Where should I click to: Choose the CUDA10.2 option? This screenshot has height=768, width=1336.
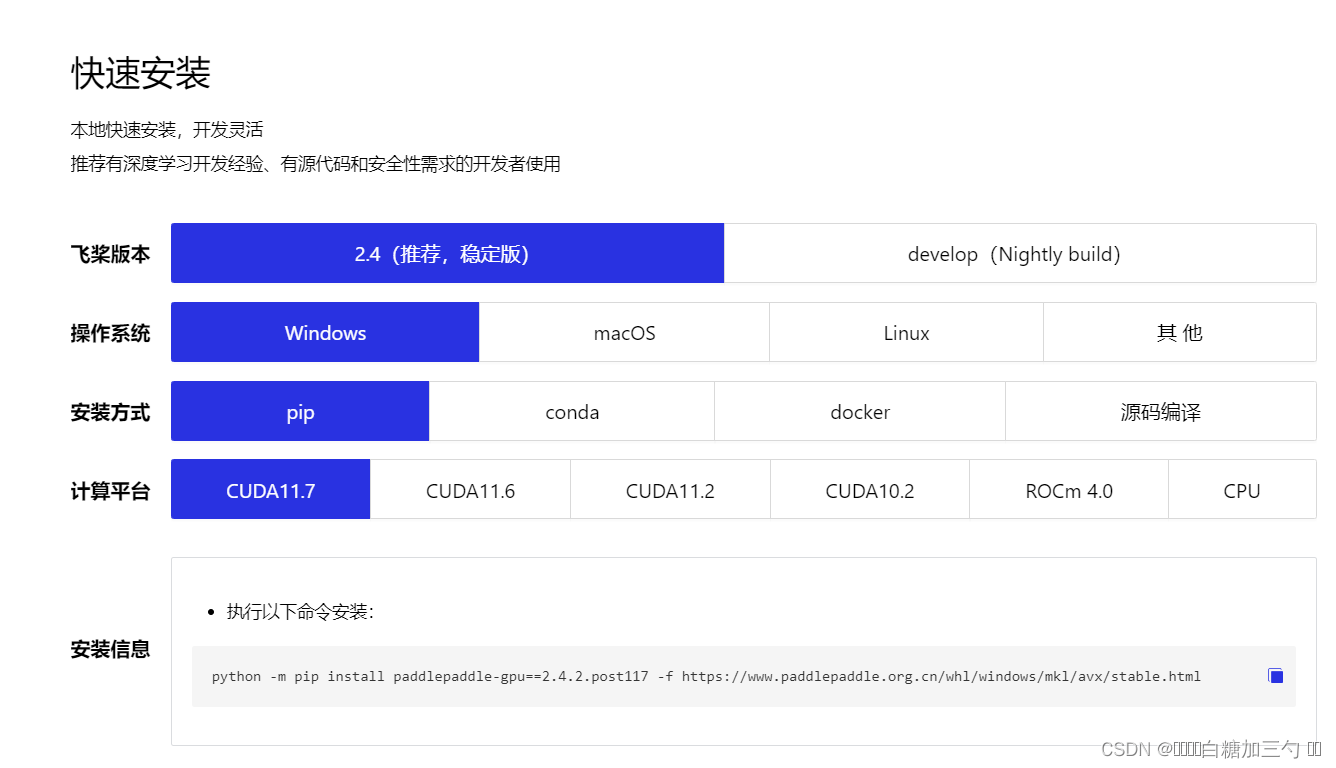870,489
